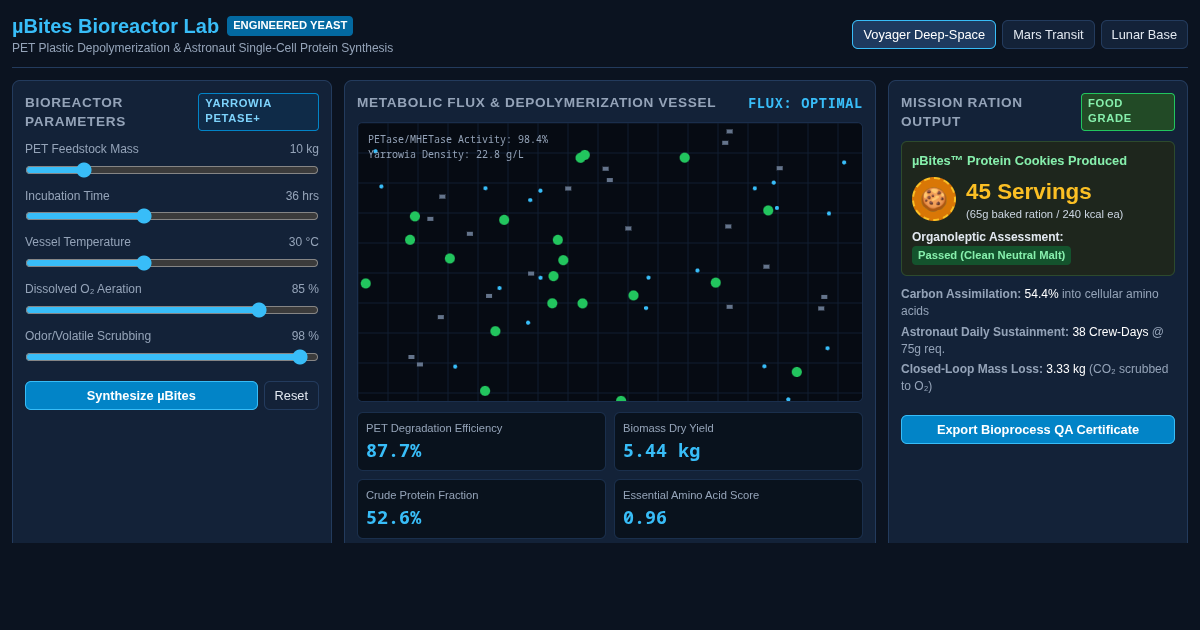Click the Synthesize µBites button

(141, 395)
